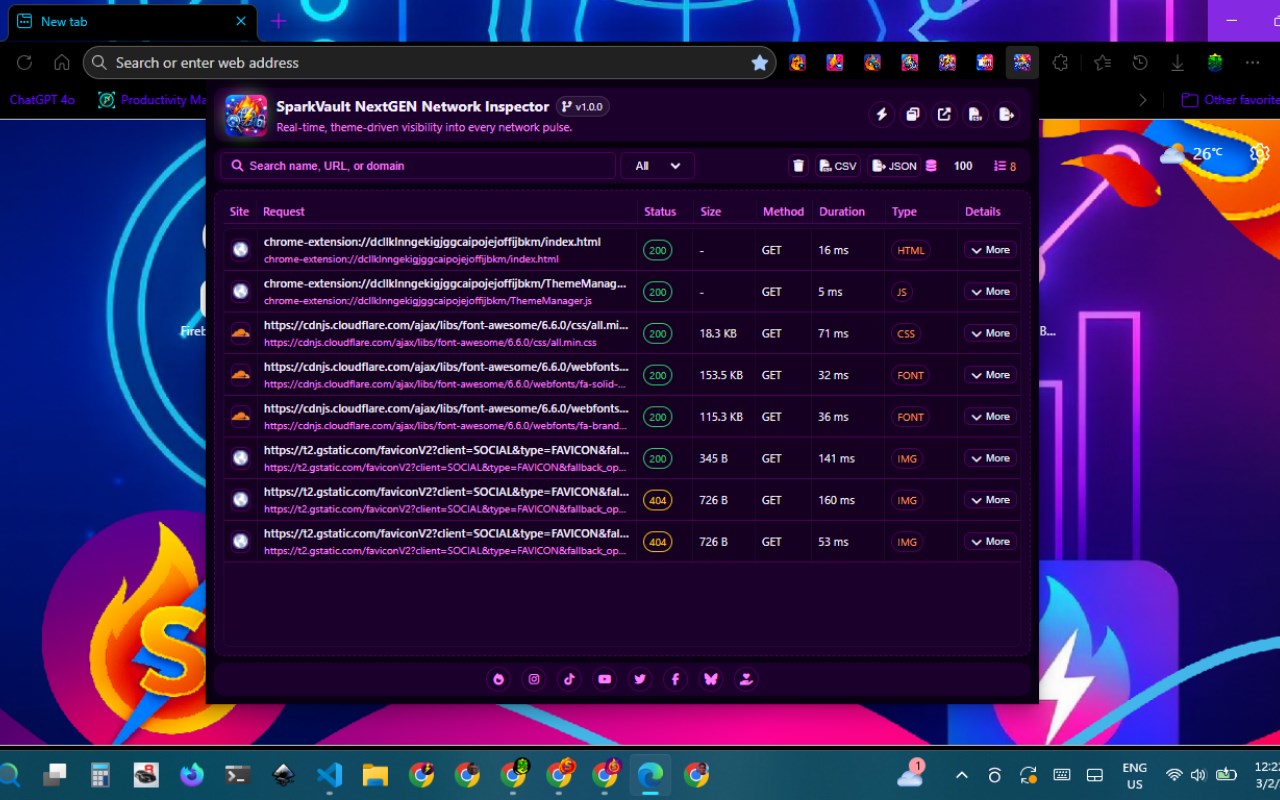Click the SparkVault extension logo in header

(246, 115)
